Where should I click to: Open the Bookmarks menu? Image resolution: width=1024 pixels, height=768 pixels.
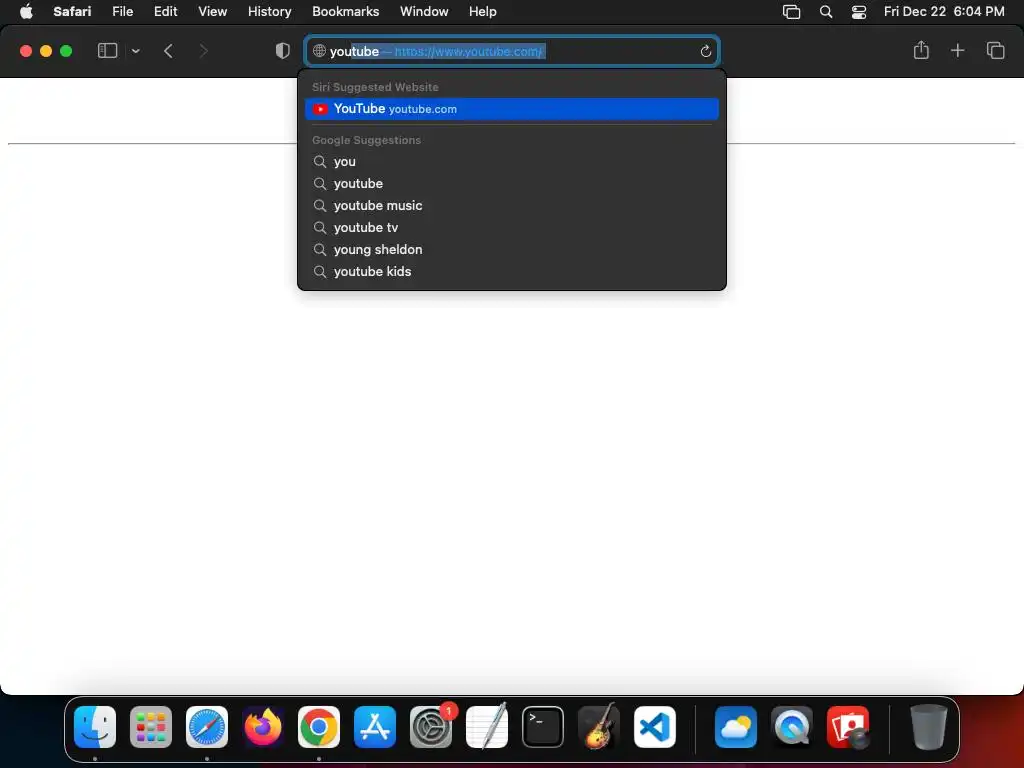point(345,12)
